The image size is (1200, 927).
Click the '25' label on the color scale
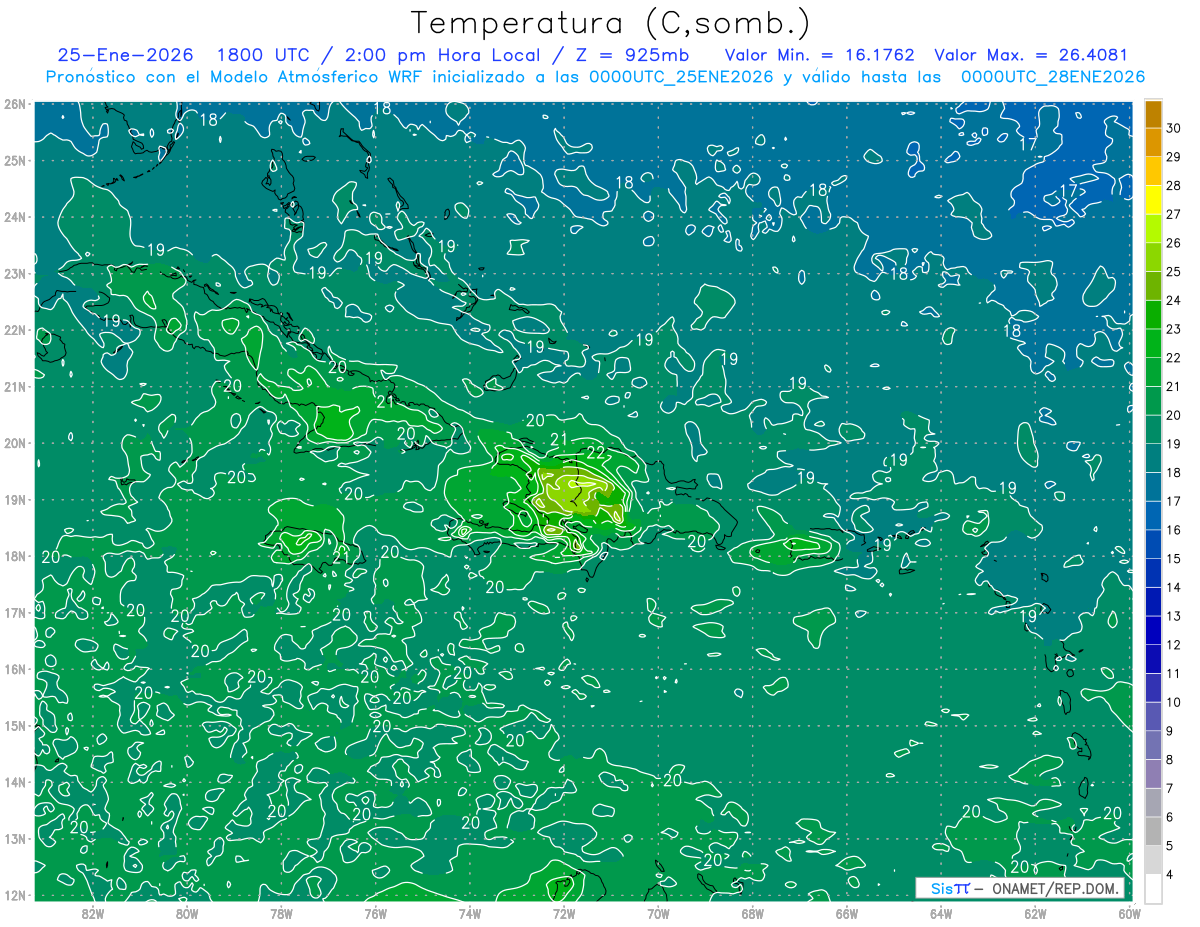click(x=1174, y=272)
